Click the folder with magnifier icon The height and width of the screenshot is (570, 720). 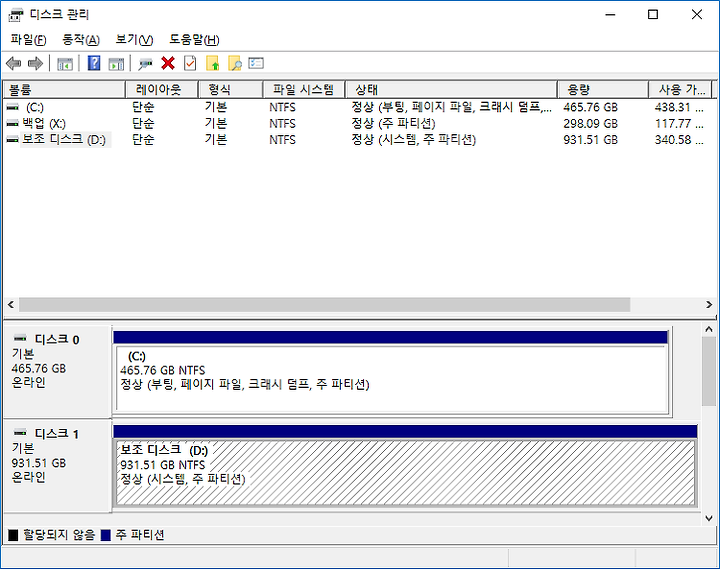[235, 63]
